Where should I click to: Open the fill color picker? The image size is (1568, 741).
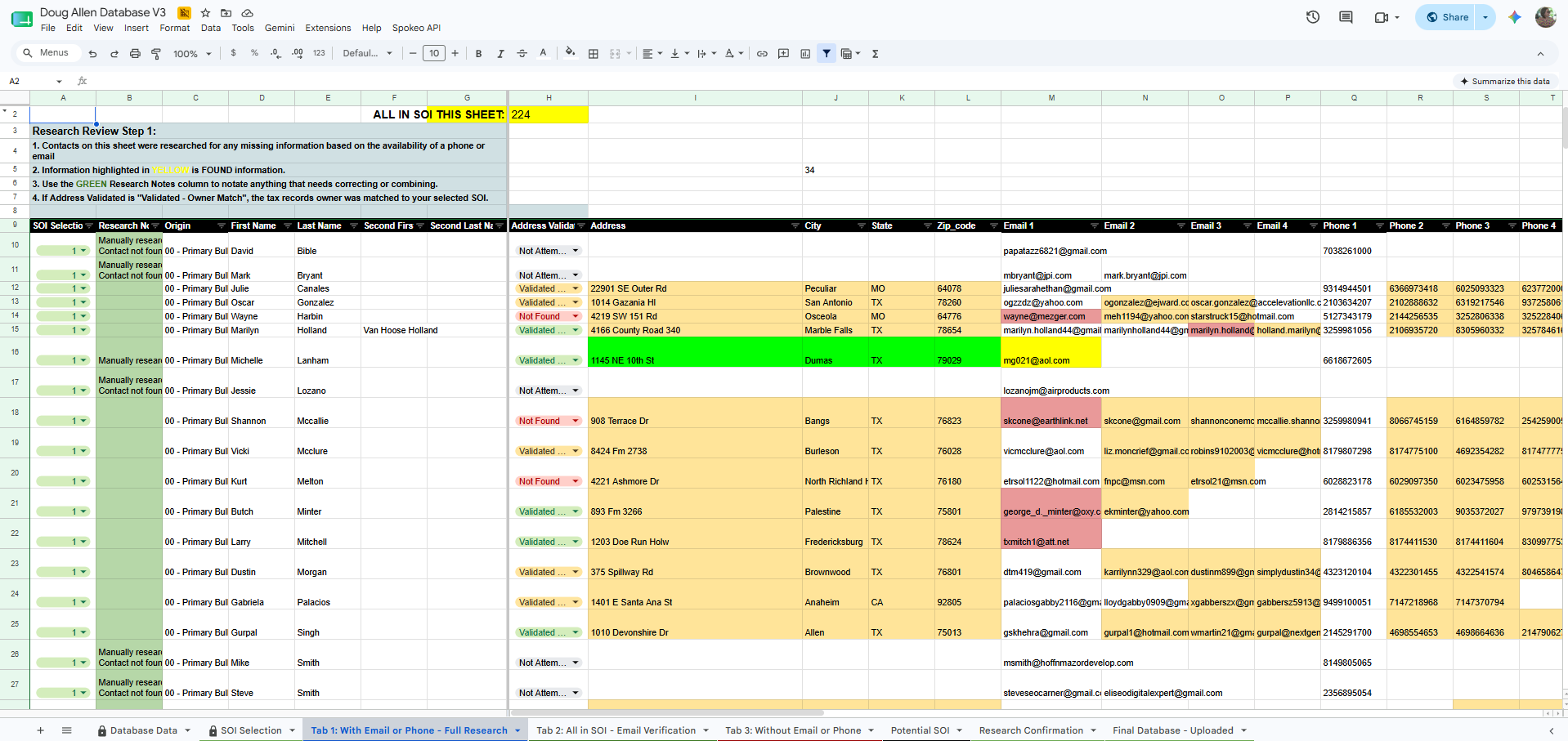click(570, 54)
